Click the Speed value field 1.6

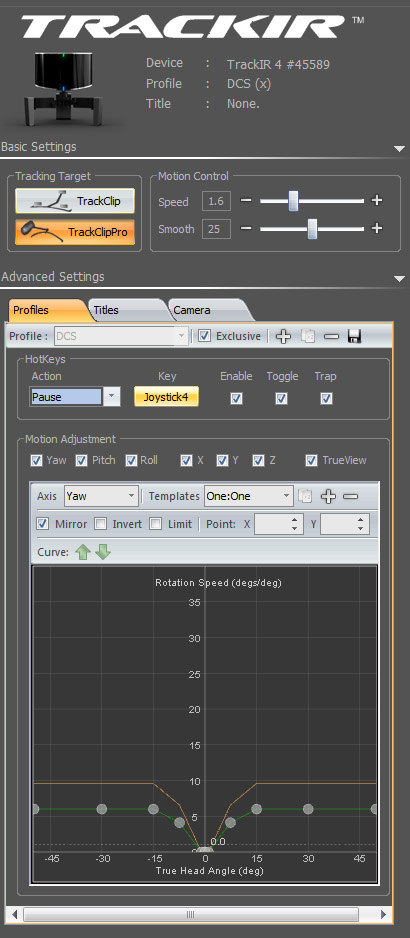[x=216, y=202]
